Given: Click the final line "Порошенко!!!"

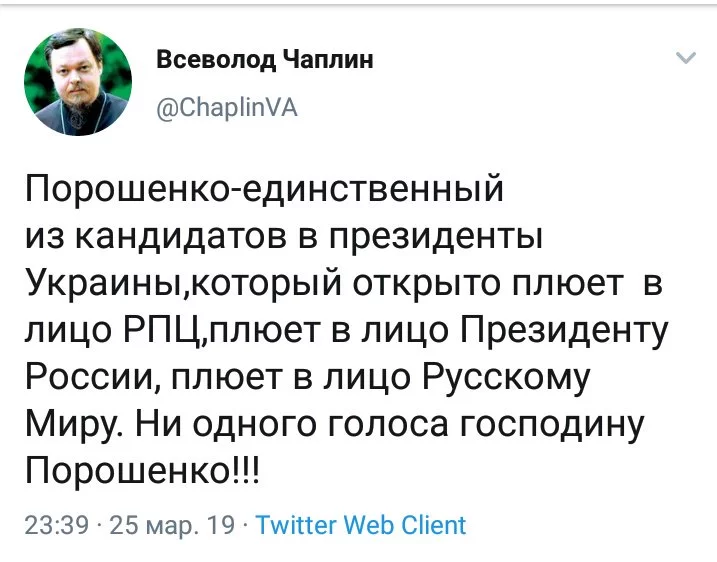Looking at the screenshot, I should point(140,471).
